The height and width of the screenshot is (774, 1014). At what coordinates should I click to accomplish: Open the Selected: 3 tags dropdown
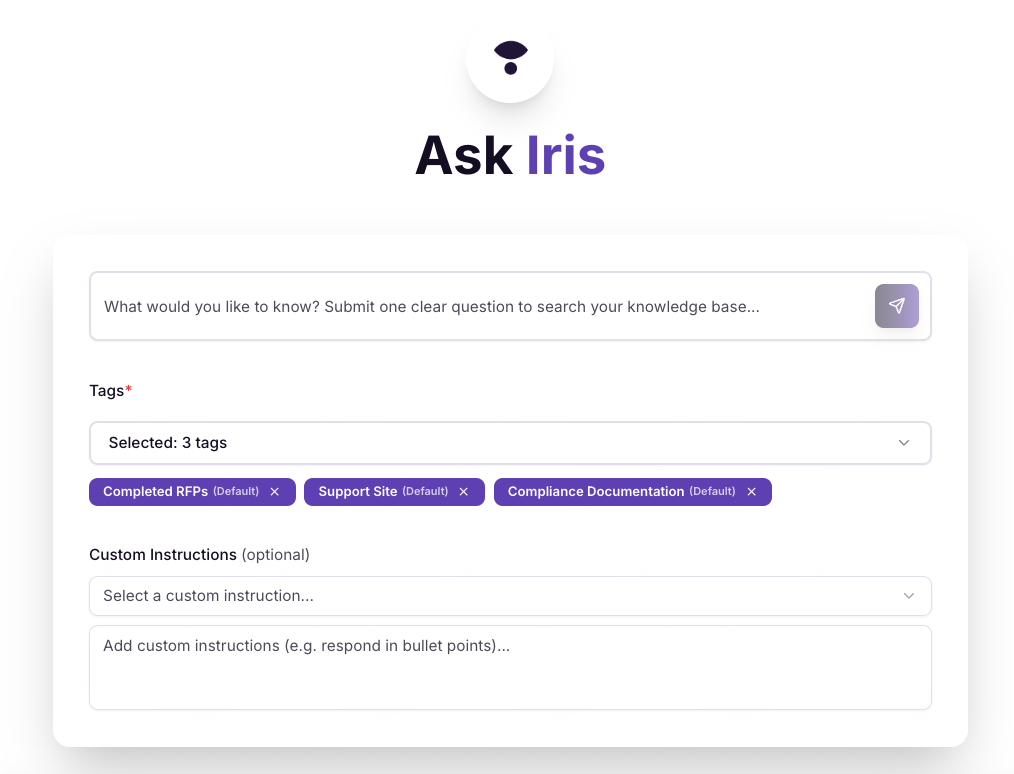coord(510,443)
